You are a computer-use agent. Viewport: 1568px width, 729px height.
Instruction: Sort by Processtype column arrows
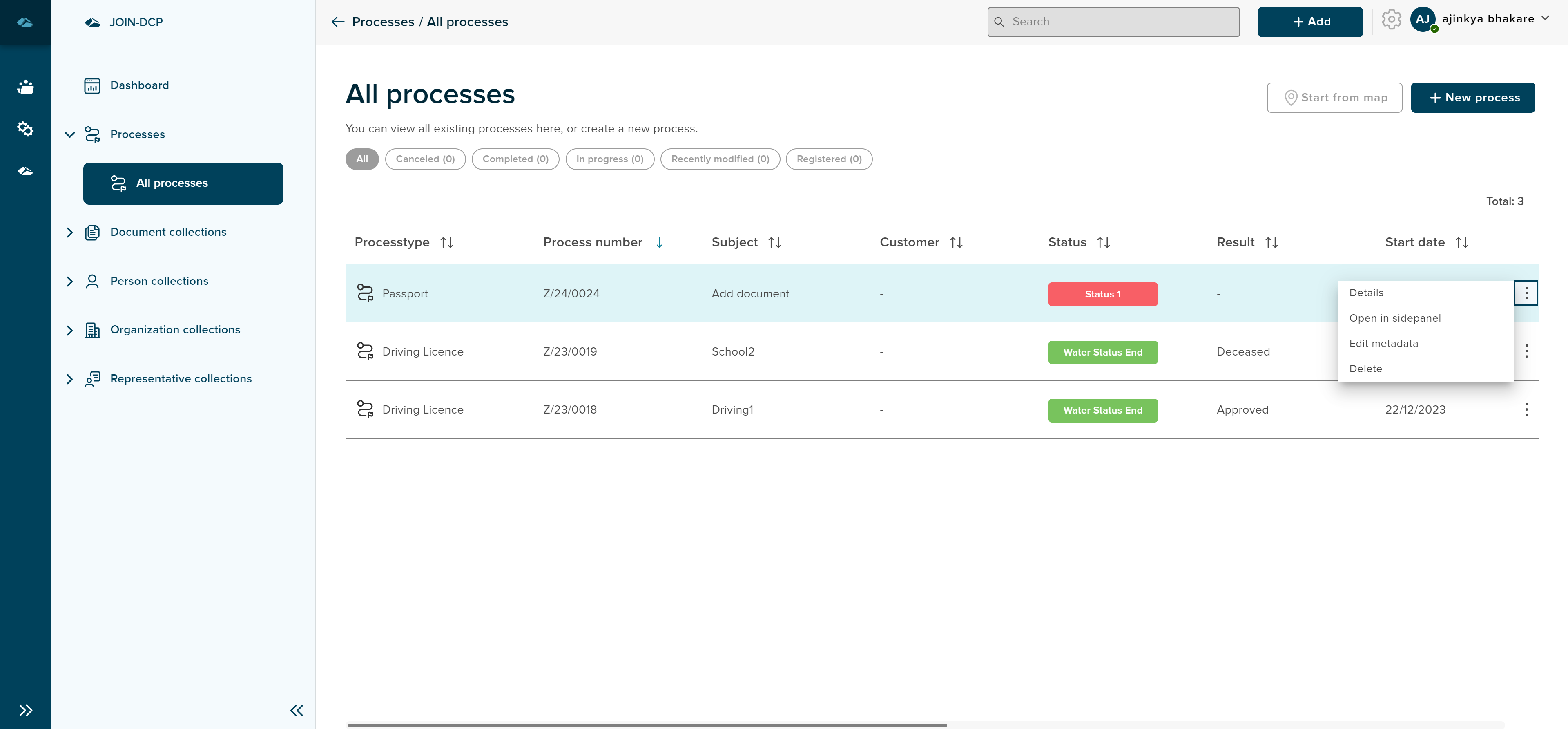point(447,242)
